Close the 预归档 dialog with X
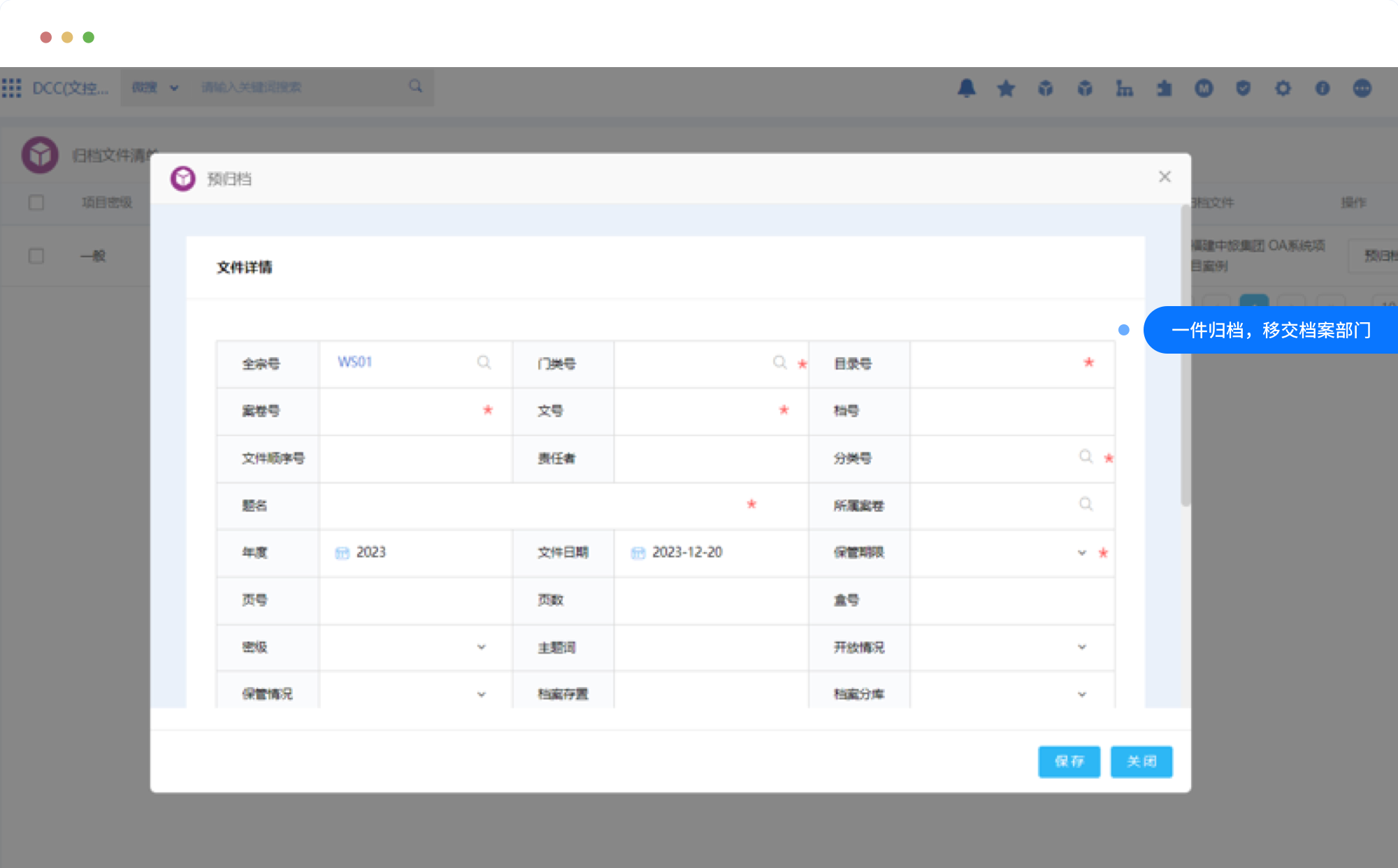This screenshot has width=1398, height=868. pos(1165,177)
